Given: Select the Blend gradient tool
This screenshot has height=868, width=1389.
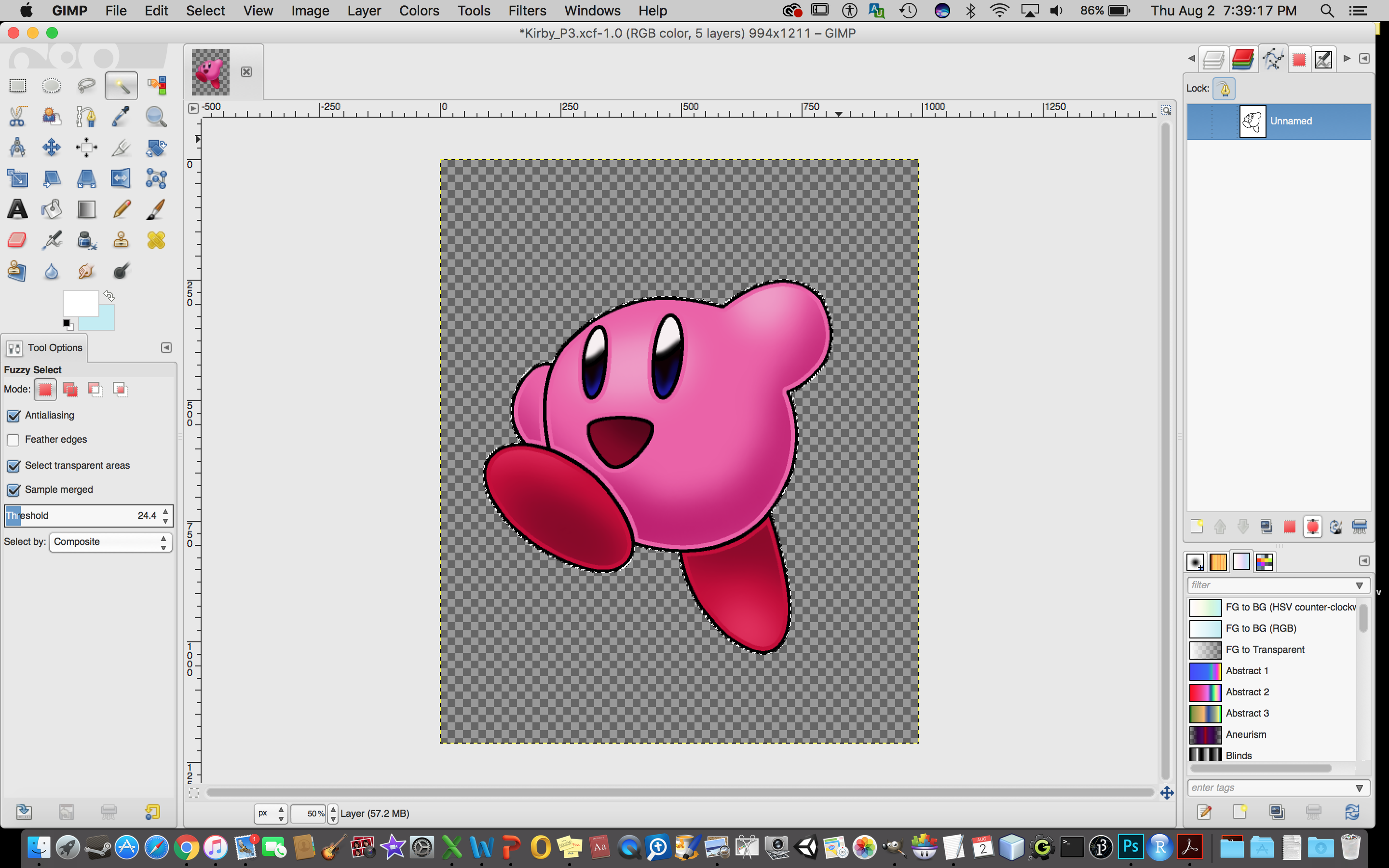Looking at the screenshot, I should coord(86,209).
